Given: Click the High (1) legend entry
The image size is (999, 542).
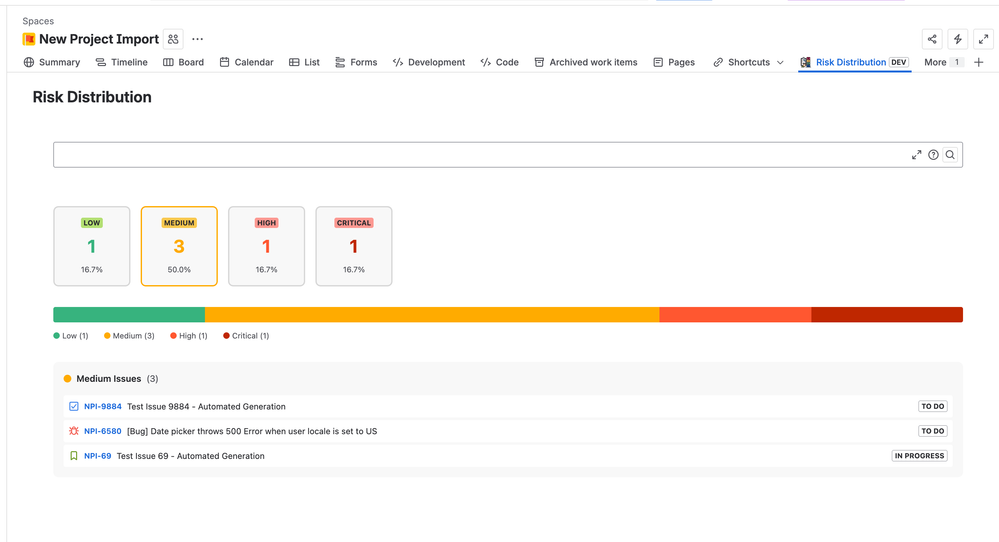Looking at the screenshot, I should pos(189,336).
